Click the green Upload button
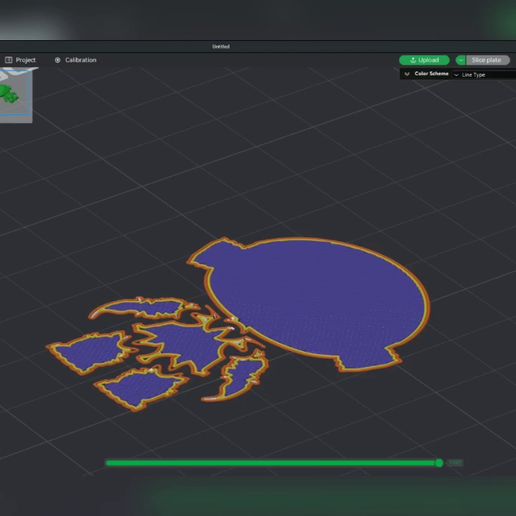The image size is (516, 516). [424, 60]
